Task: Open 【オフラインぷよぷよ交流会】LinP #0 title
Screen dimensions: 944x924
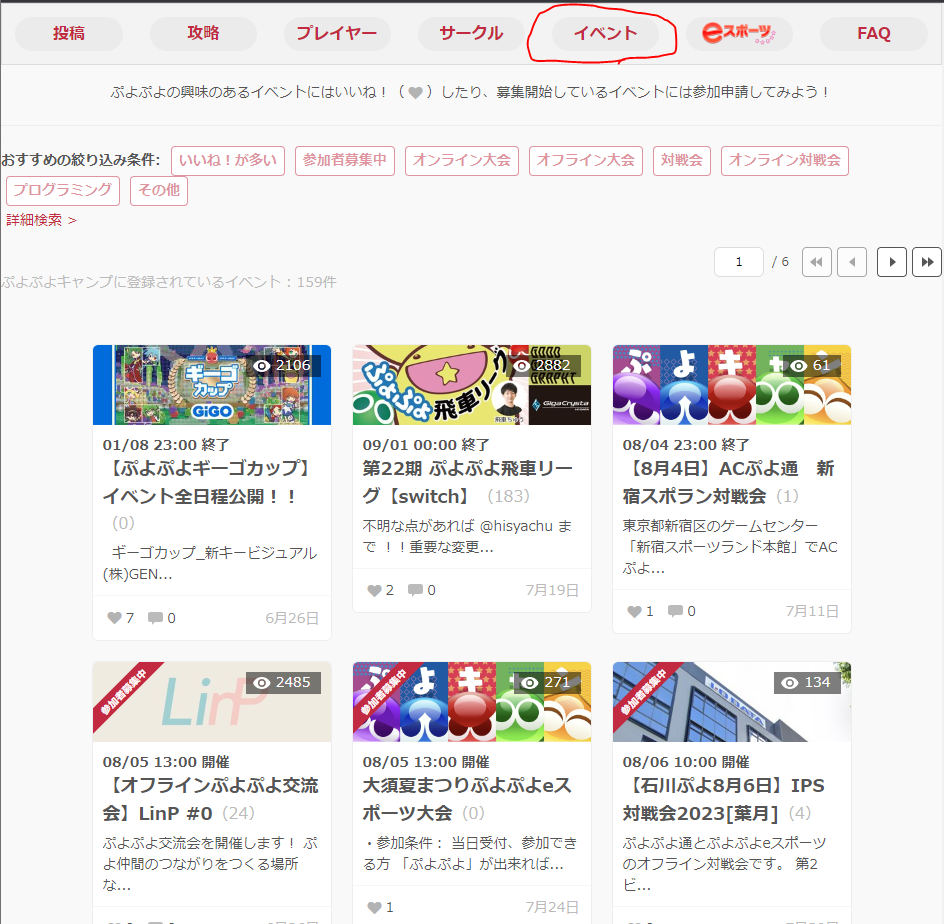Action: pos(210,799)
